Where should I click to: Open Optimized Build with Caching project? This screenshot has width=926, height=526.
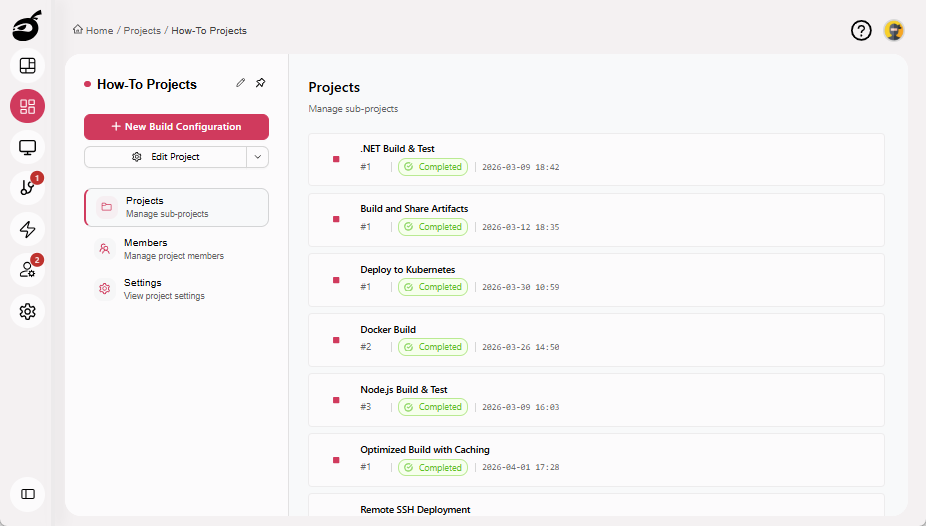(596, 460)
